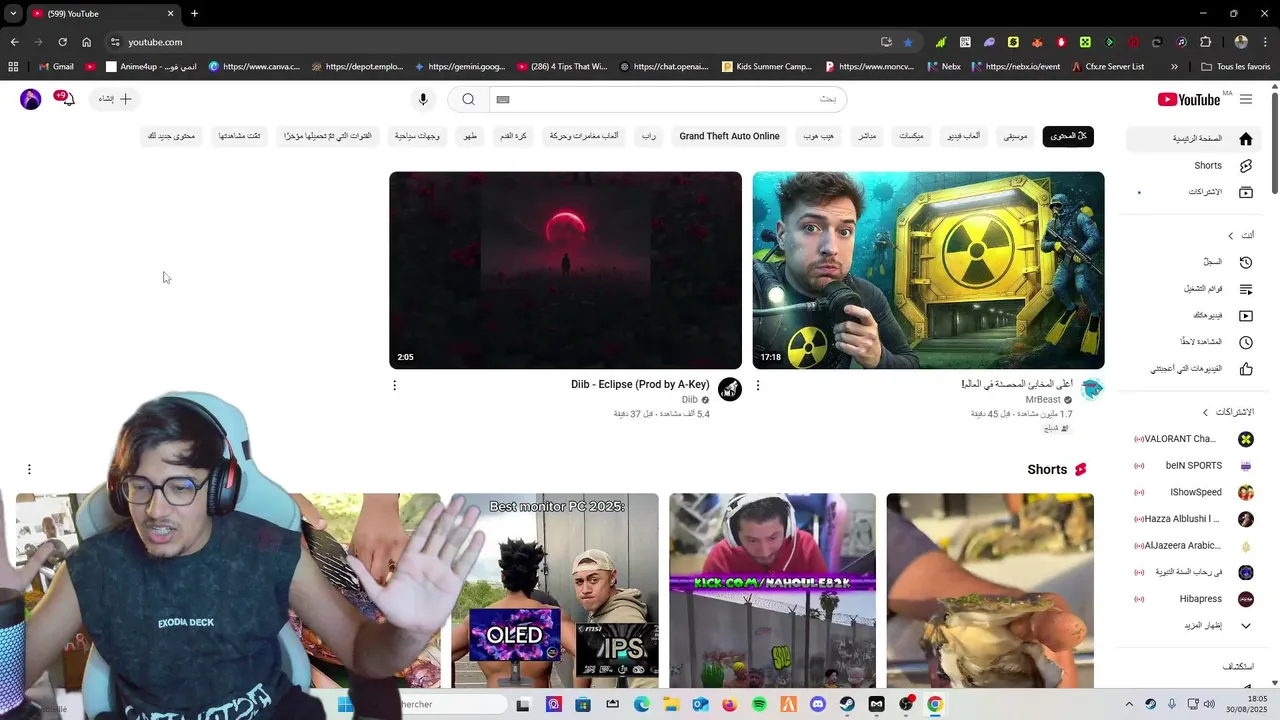Select the Music filter chip
Screen dimensions: 1280x720
point(1016,136)
